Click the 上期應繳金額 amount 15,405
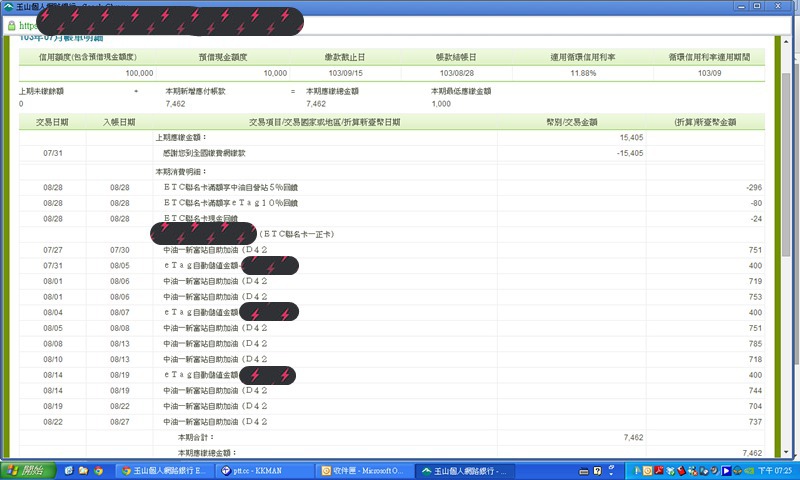Image resolution: width=800 pixels, height=480 pixels. (x=631, y=137)
